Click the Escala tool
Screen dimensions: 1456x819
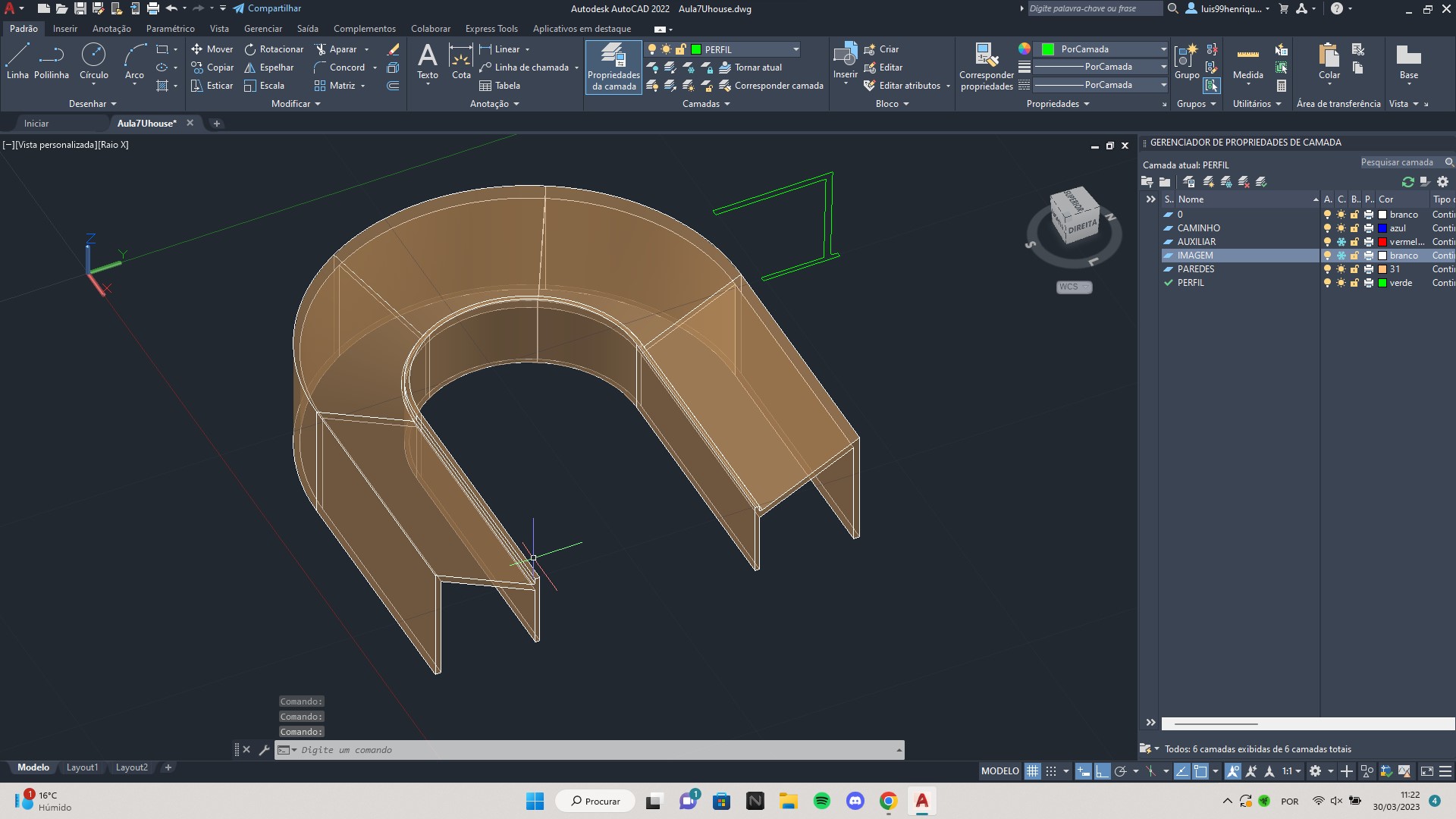(x=265, y=86)
